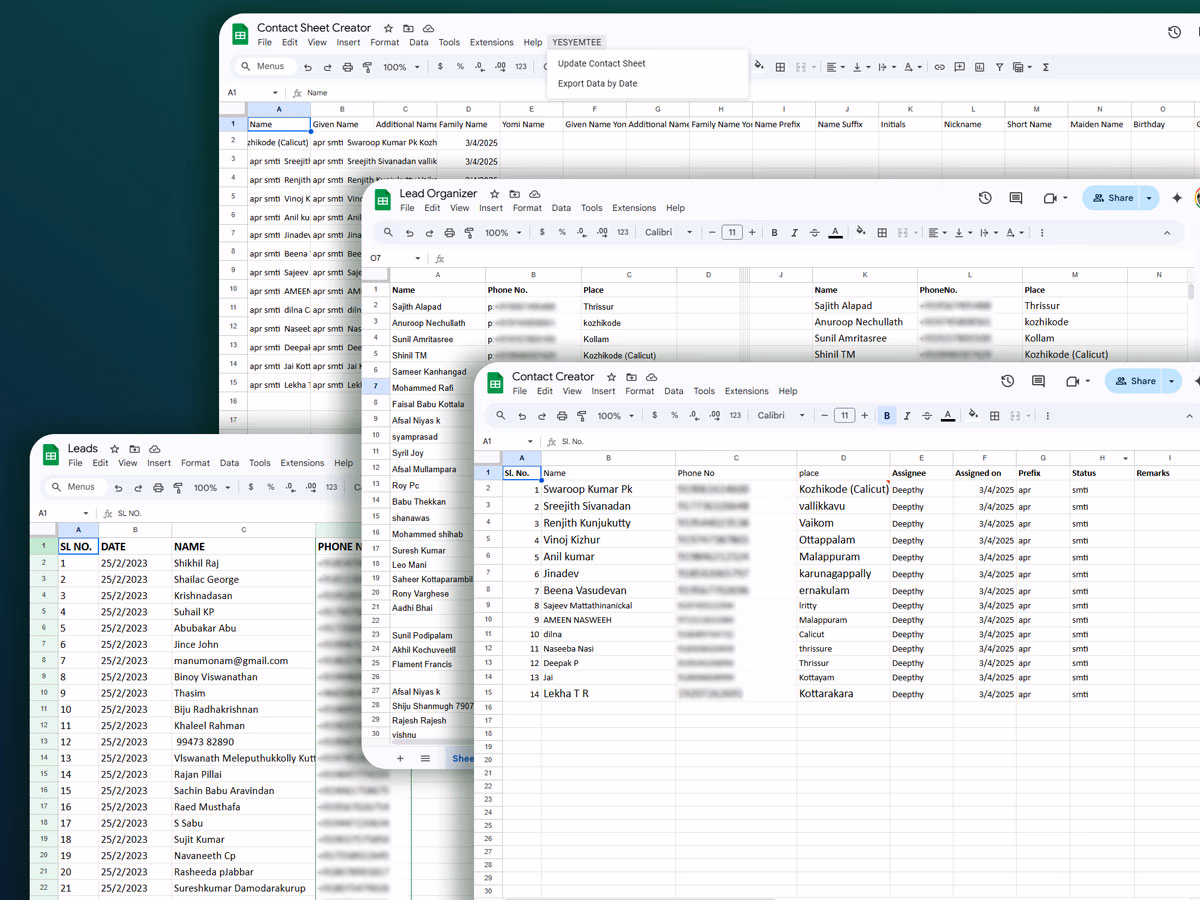Viewport: 1200px width, 900px height.
Task: Click insert chart icon in Contact Sheet Creator
Action: (x=979, y=67)
